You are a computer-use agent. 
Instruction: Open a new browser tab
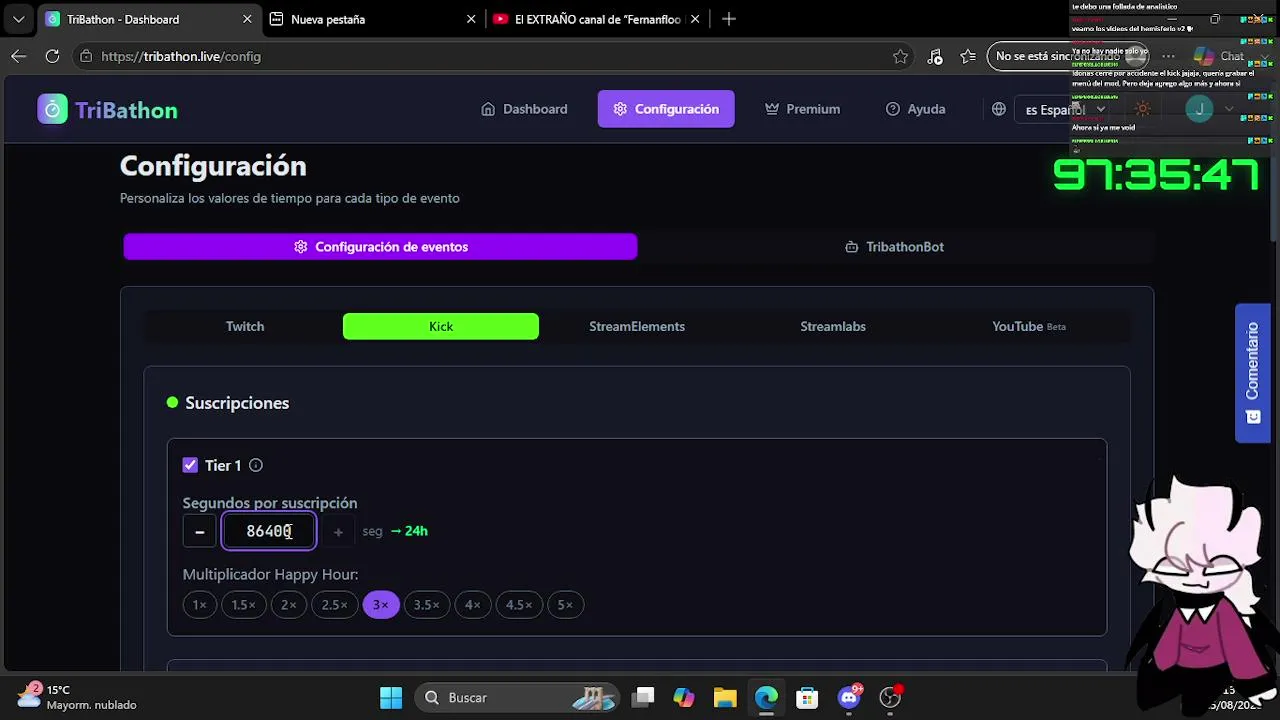(729, 19)
